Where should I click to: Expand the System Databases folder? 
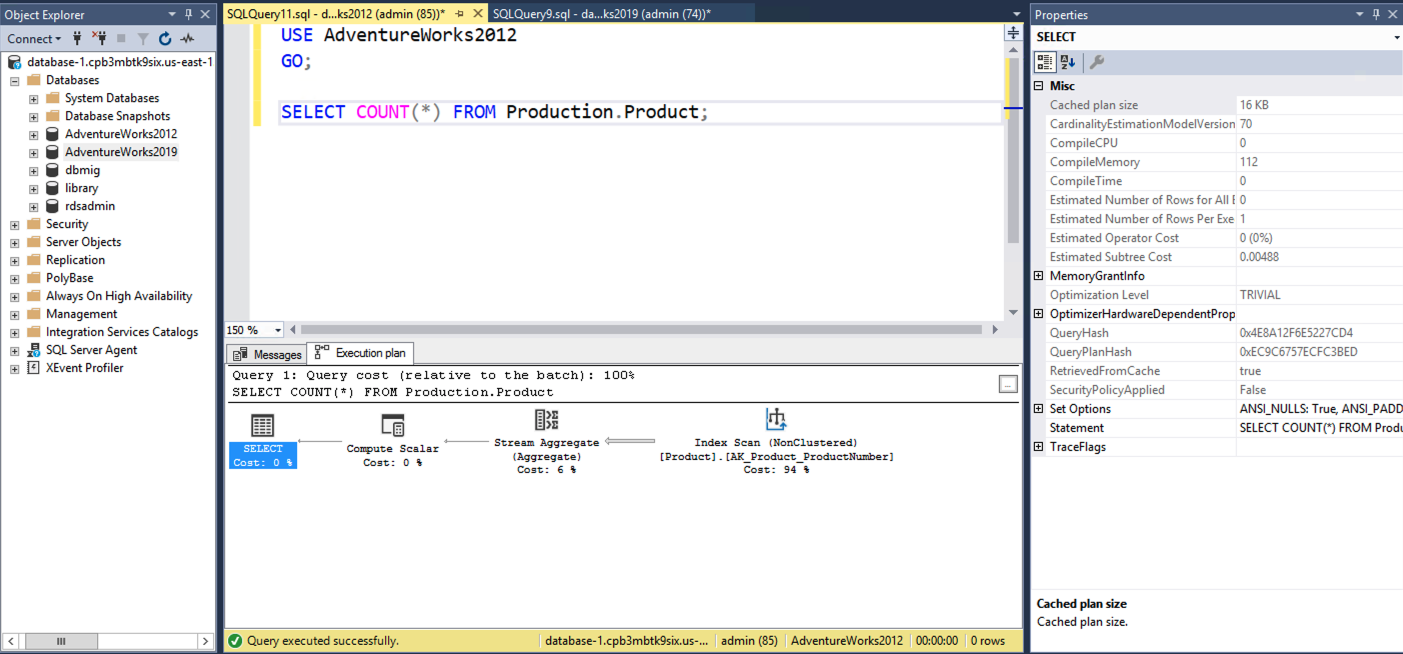pos(34,98)
